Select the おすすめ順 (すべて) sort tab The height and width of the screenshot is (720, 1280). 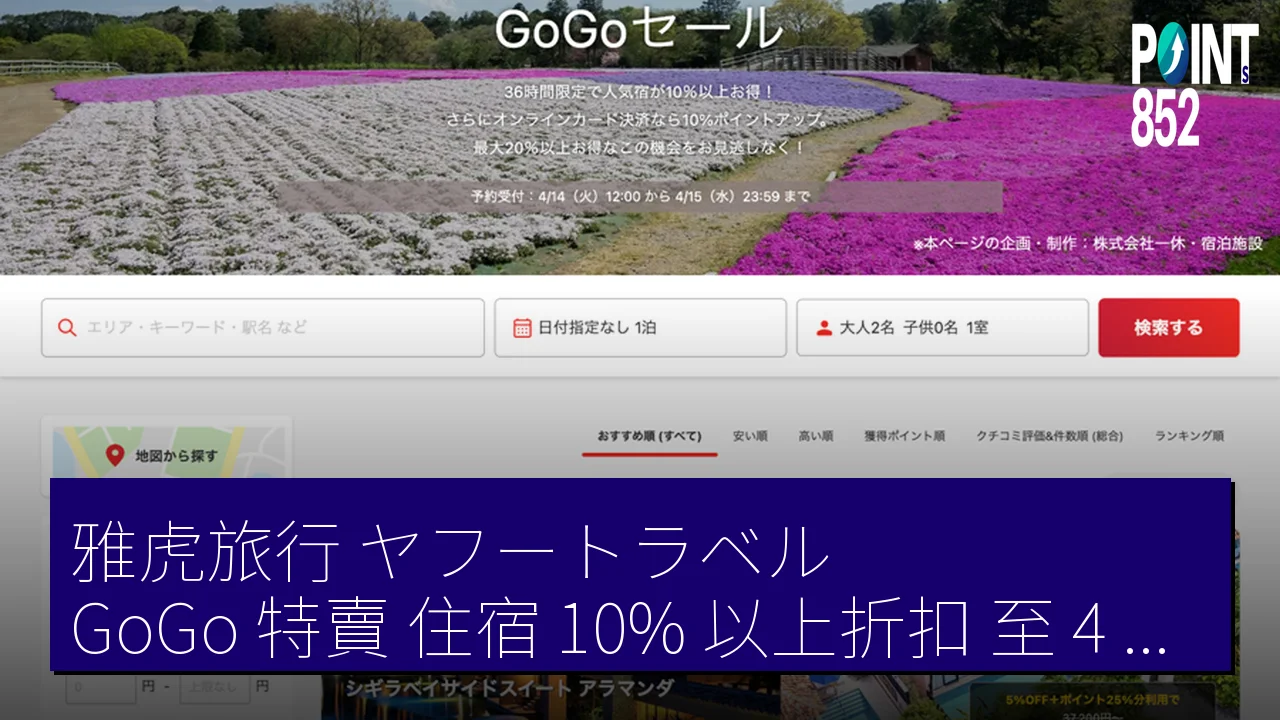[x=649, y=436]
